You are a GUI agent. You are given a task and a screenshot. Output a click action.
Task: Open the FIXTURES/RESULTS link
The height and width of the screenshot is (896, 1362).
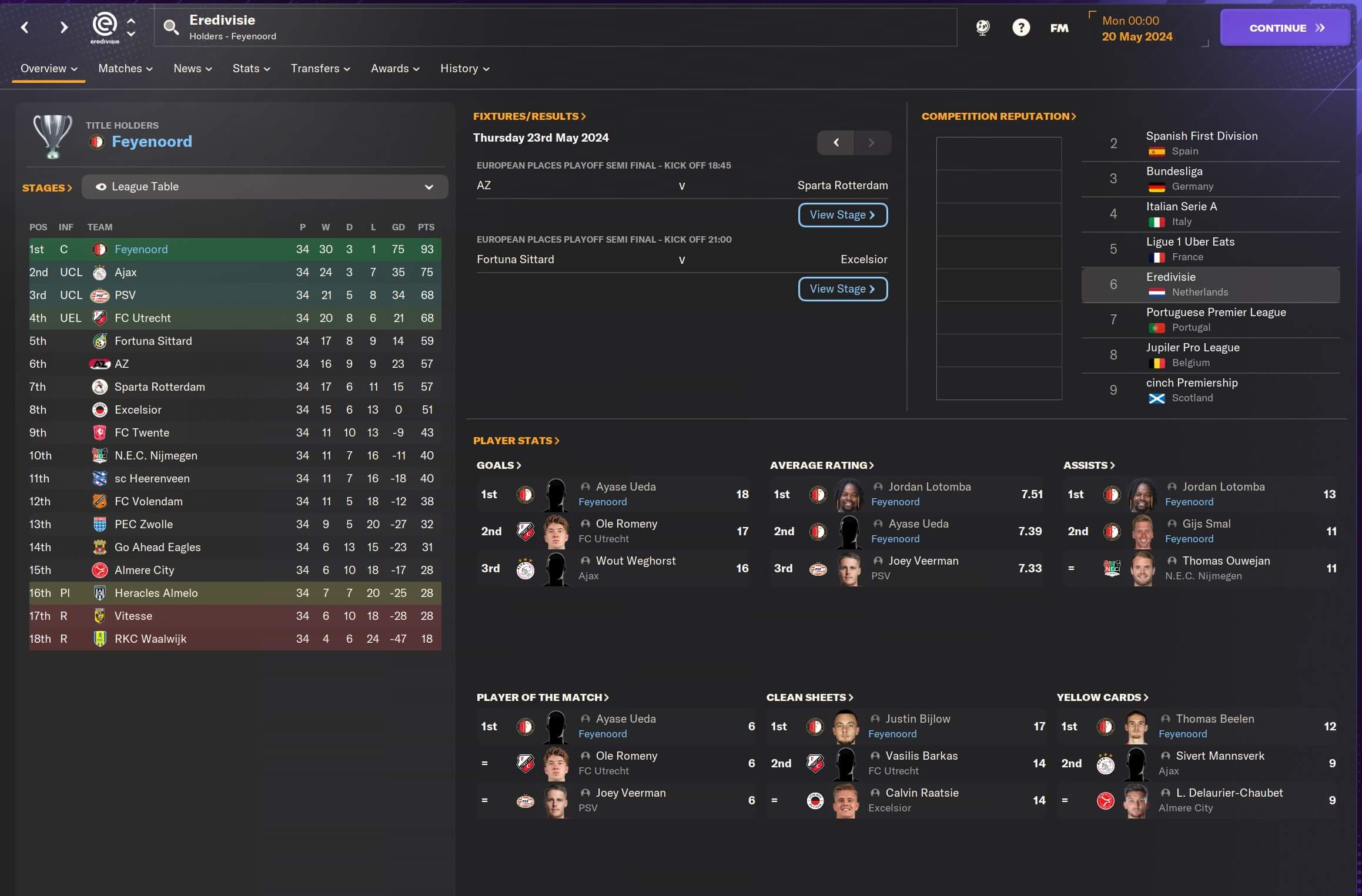pyautogui.click(x=530, y=116)
